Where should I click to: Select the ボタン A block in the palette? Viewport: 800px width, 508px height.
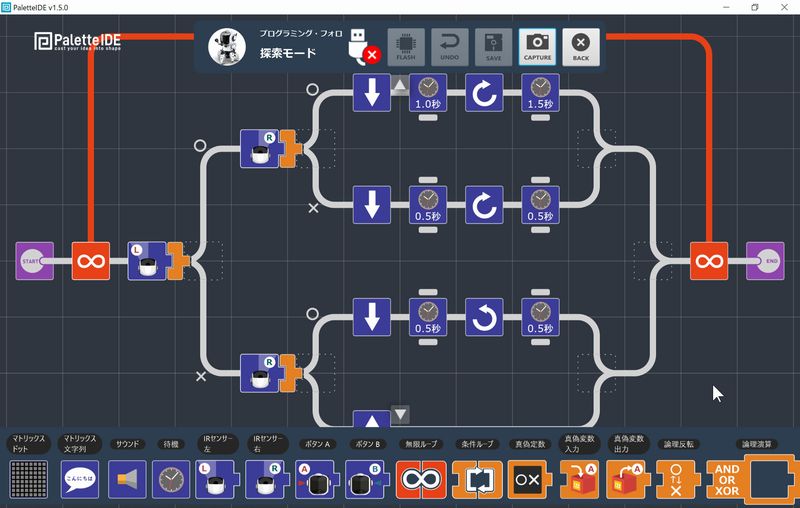click(x=316, y=480)
